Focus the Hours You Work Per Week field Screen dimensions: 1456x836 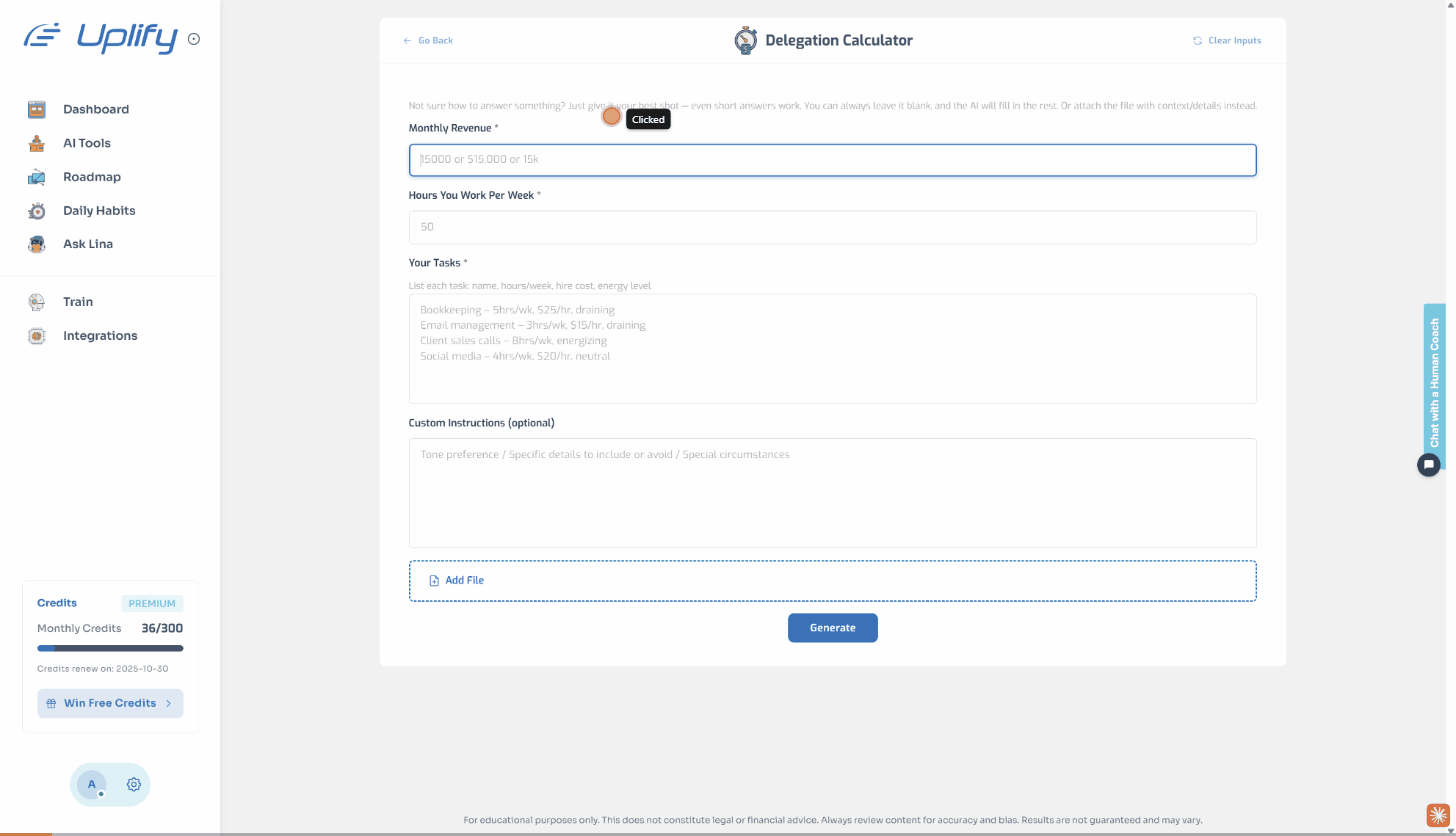point(832,227)
